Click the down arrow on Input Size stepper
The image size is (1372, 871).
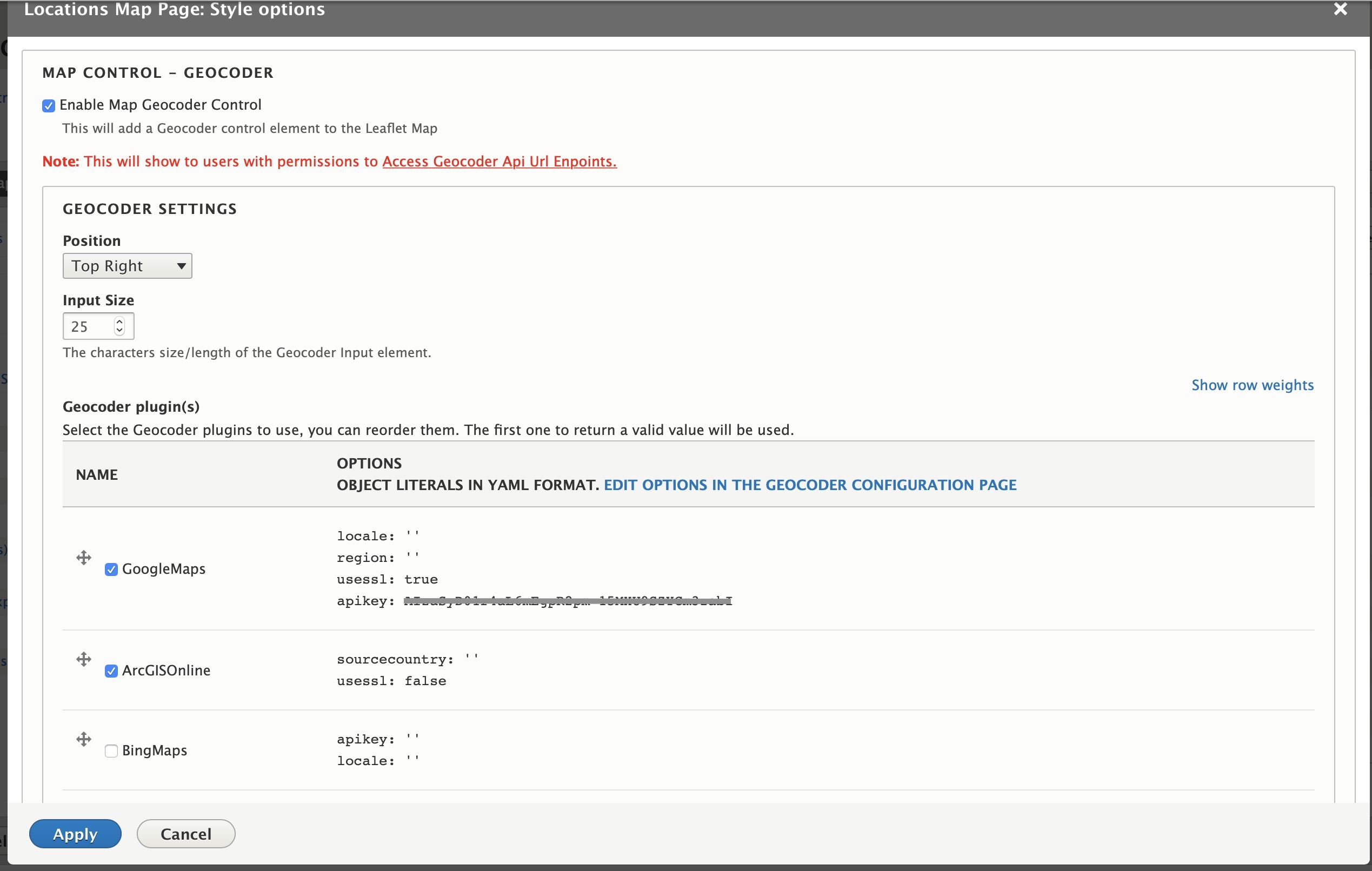tap(119, 332)
